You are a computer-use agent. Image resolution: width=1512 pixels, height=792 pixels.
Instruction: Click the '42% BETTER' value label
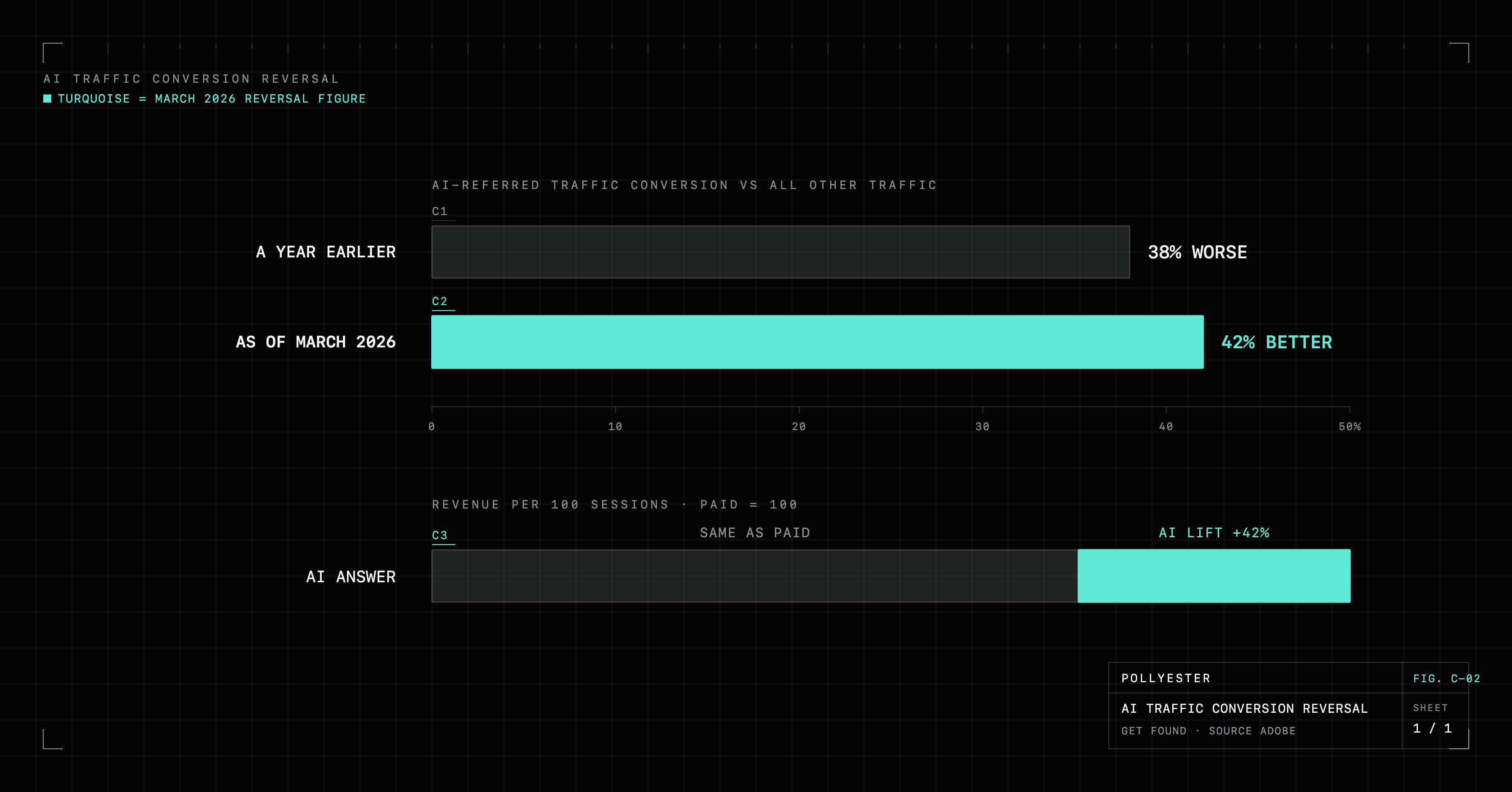click(1277, 342)
